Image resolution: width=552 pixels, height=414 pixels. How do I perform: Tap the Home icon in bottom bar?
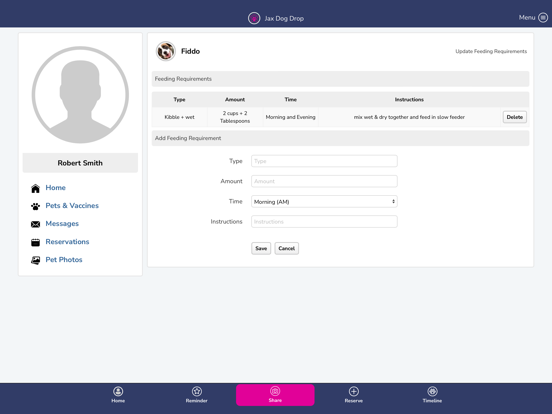tap(118, 391)
